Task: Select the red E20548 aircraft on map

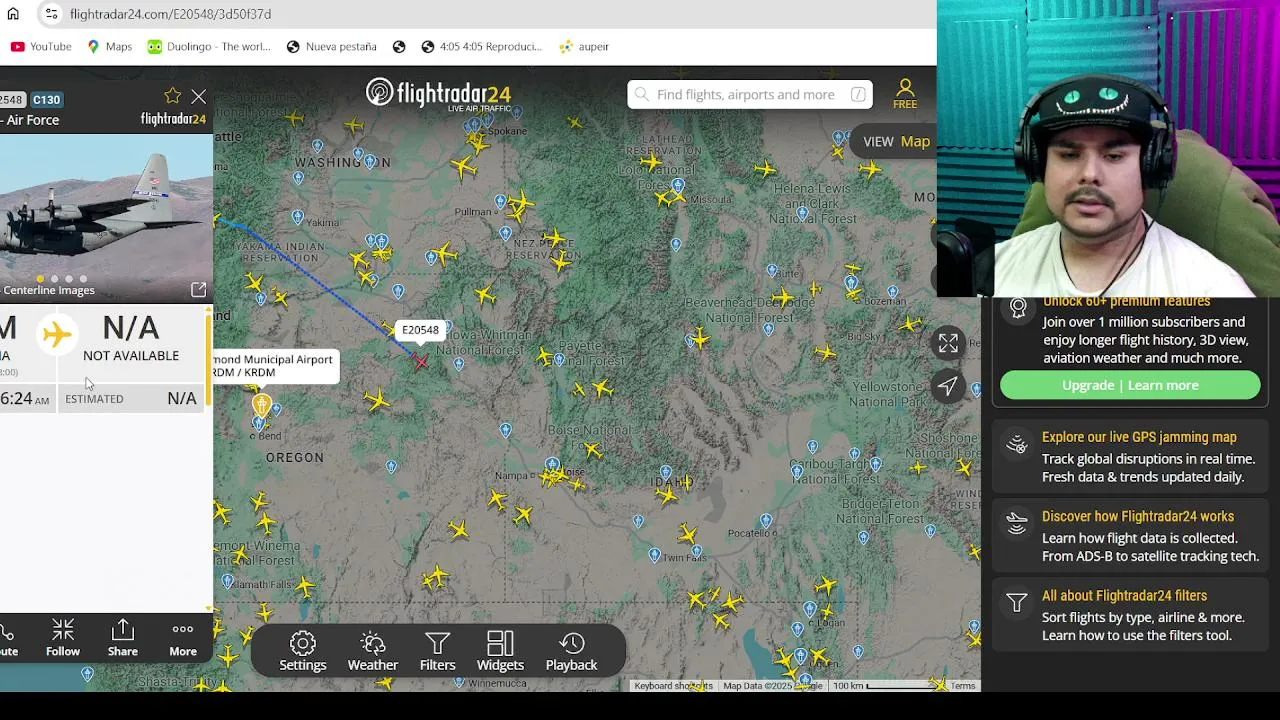Action: (x=421, y=362)
